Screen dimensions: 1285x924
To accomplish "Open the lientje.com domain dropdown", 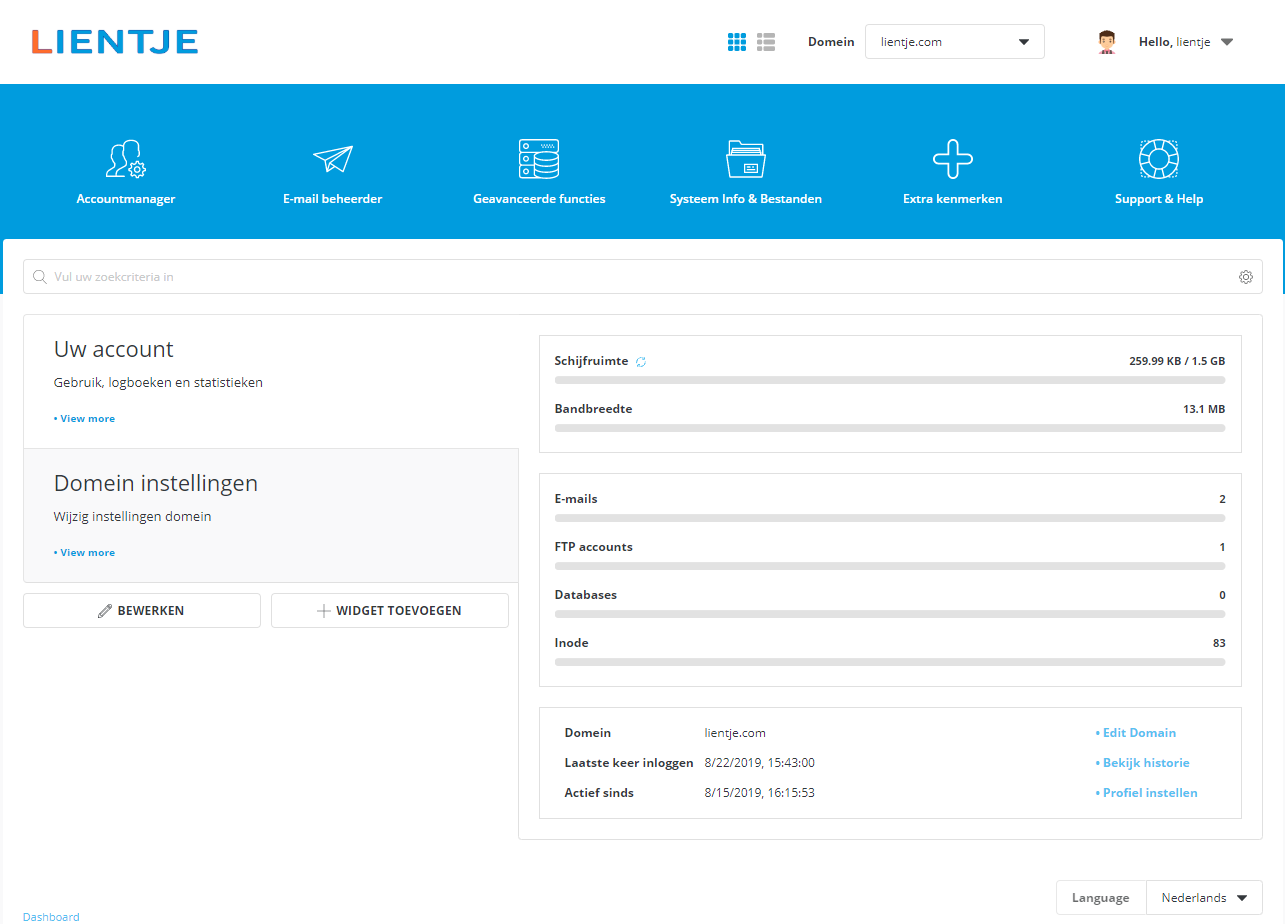I will [x=953, y=41].
